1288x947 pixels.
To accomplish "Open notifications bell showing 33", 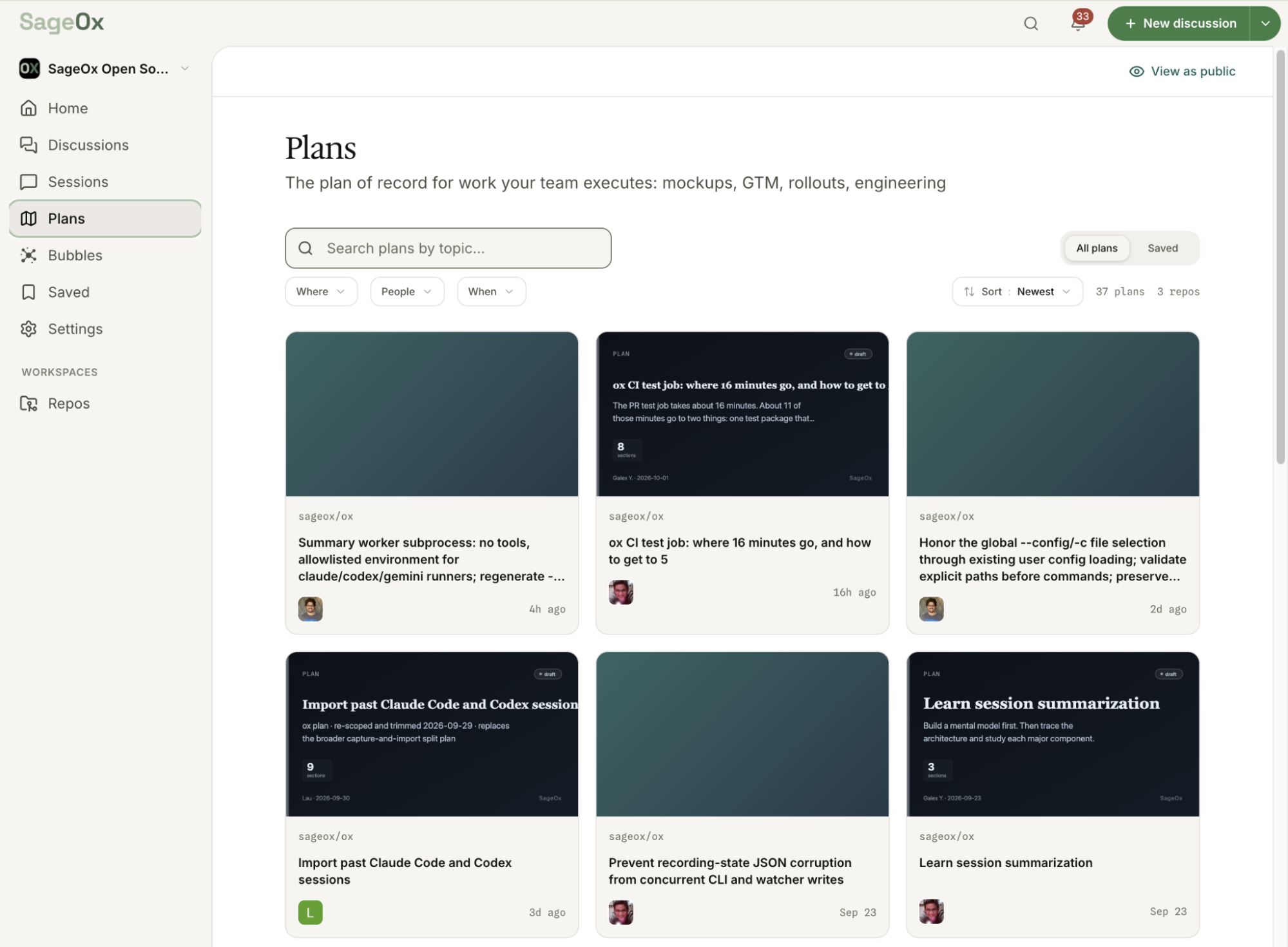I will pos(1079,23).
